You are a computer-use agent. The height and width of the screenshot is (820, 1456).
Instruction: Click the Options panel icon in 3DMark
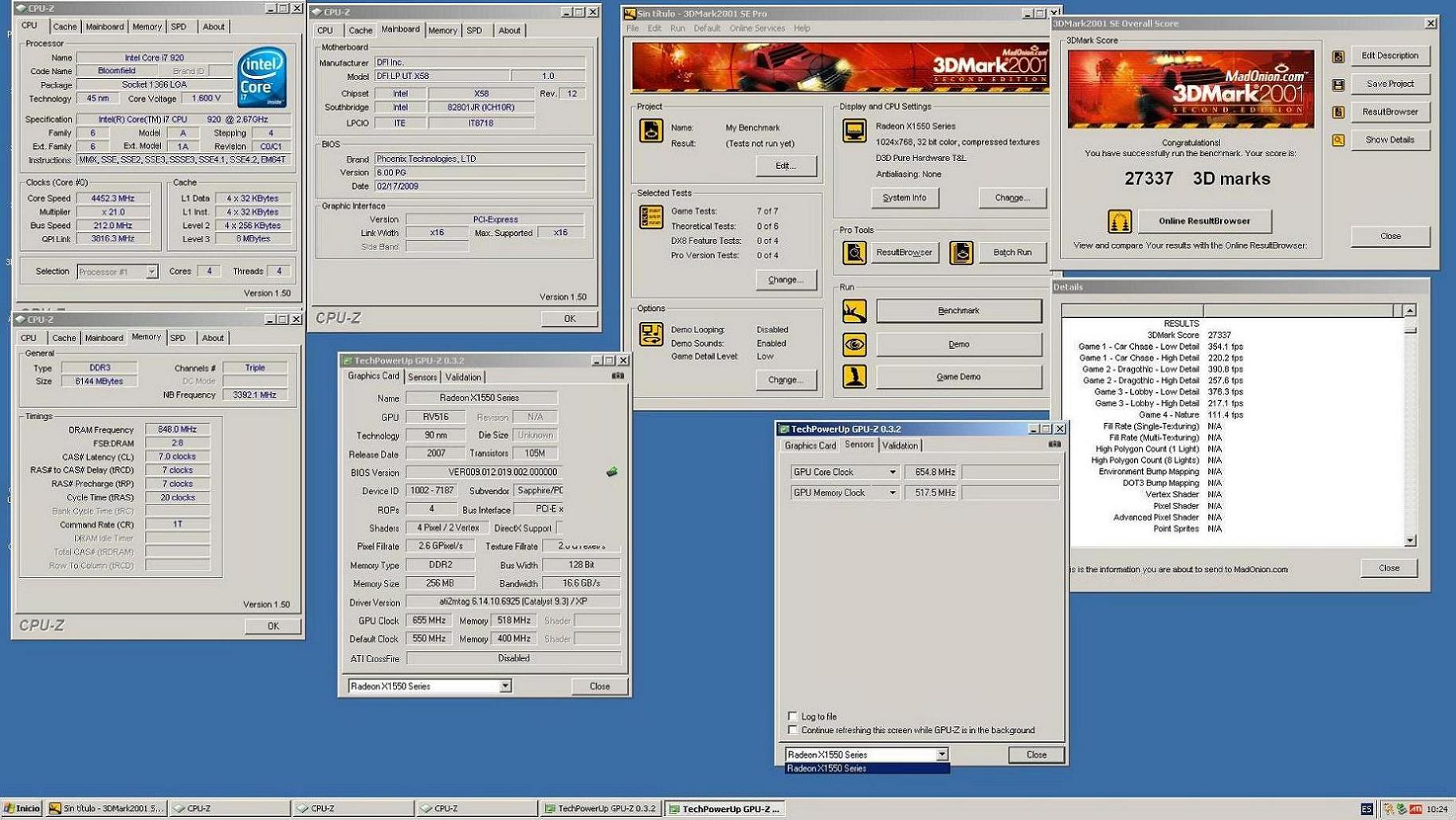(x=651, y=334)
